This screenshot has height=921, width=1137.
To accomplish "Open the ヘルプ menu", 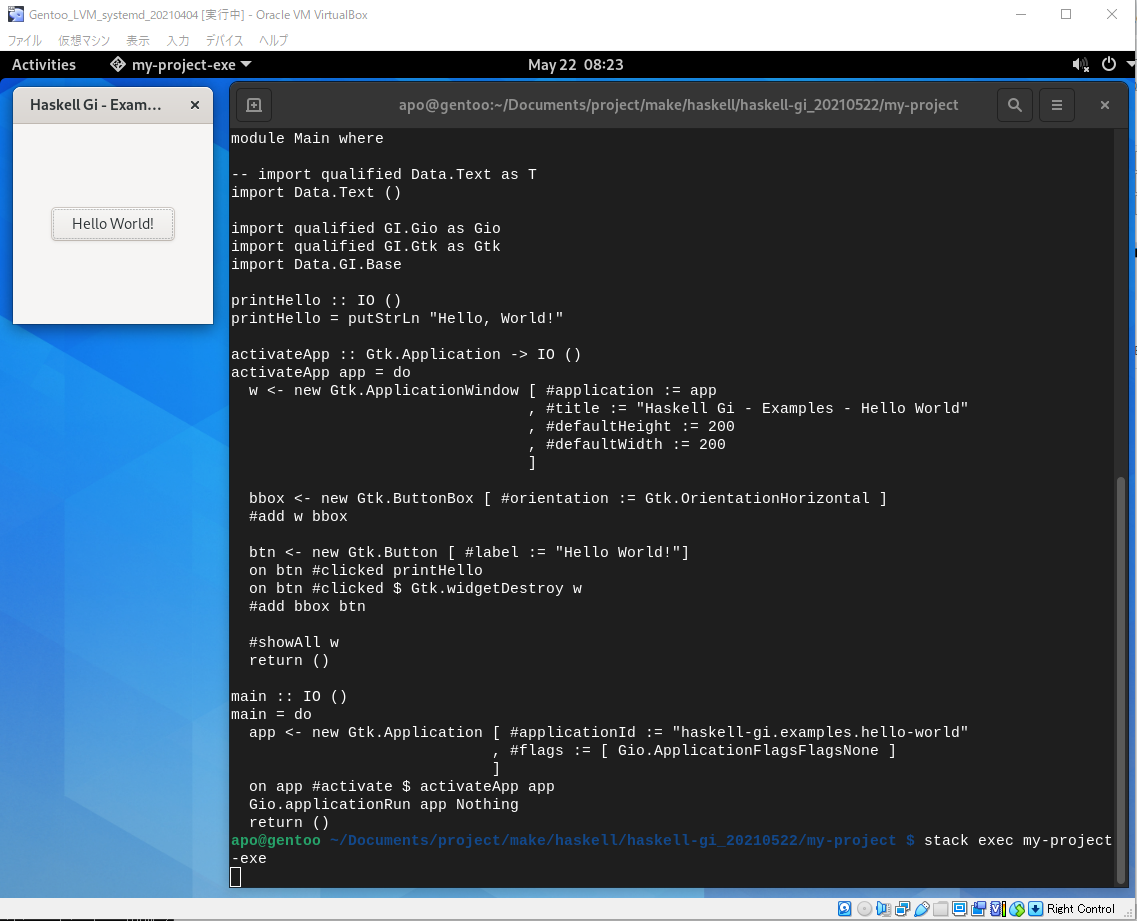I will coord(273,41).
